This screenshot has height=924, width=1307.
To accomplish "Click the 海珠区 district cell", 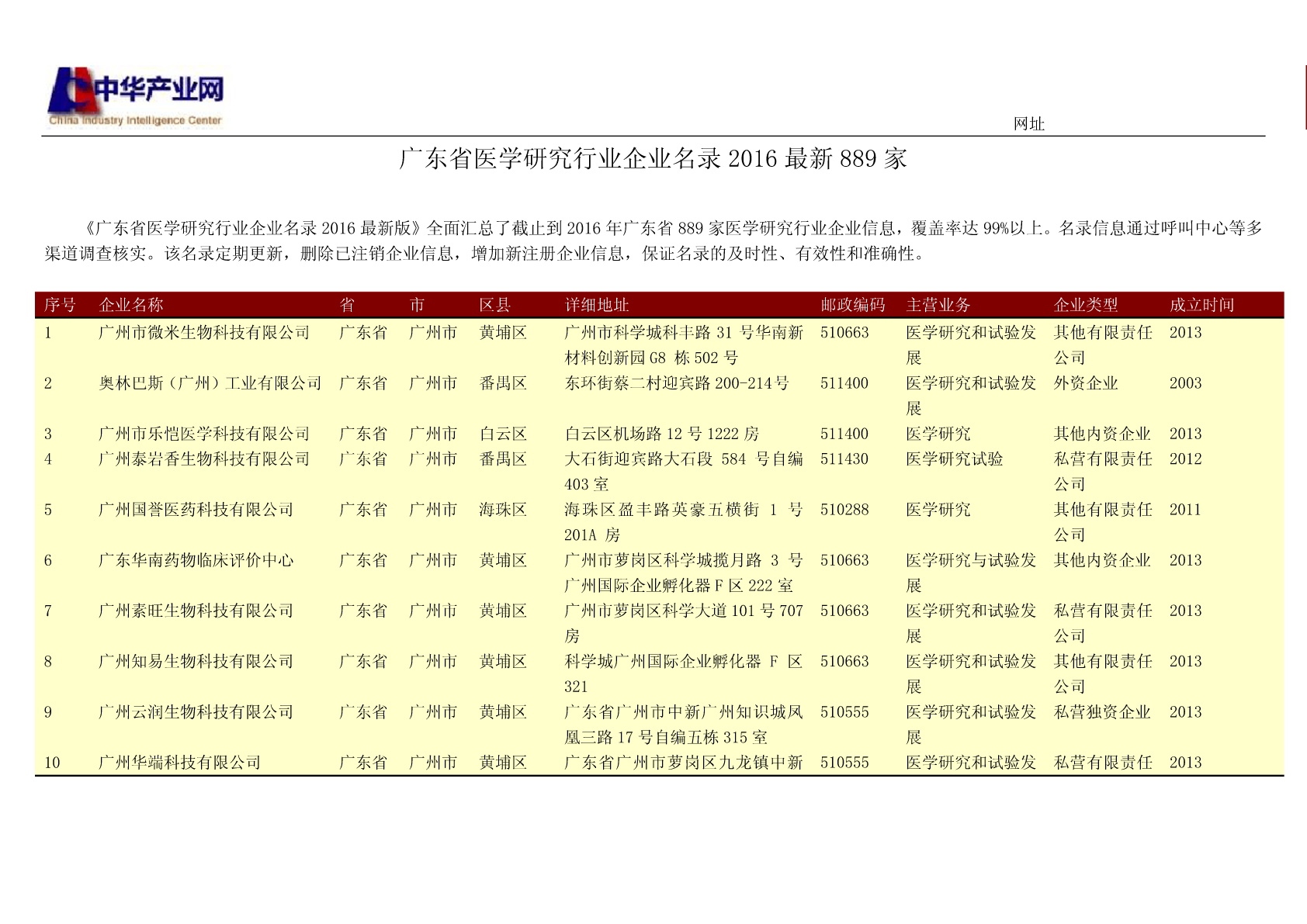I will point(503,510).
